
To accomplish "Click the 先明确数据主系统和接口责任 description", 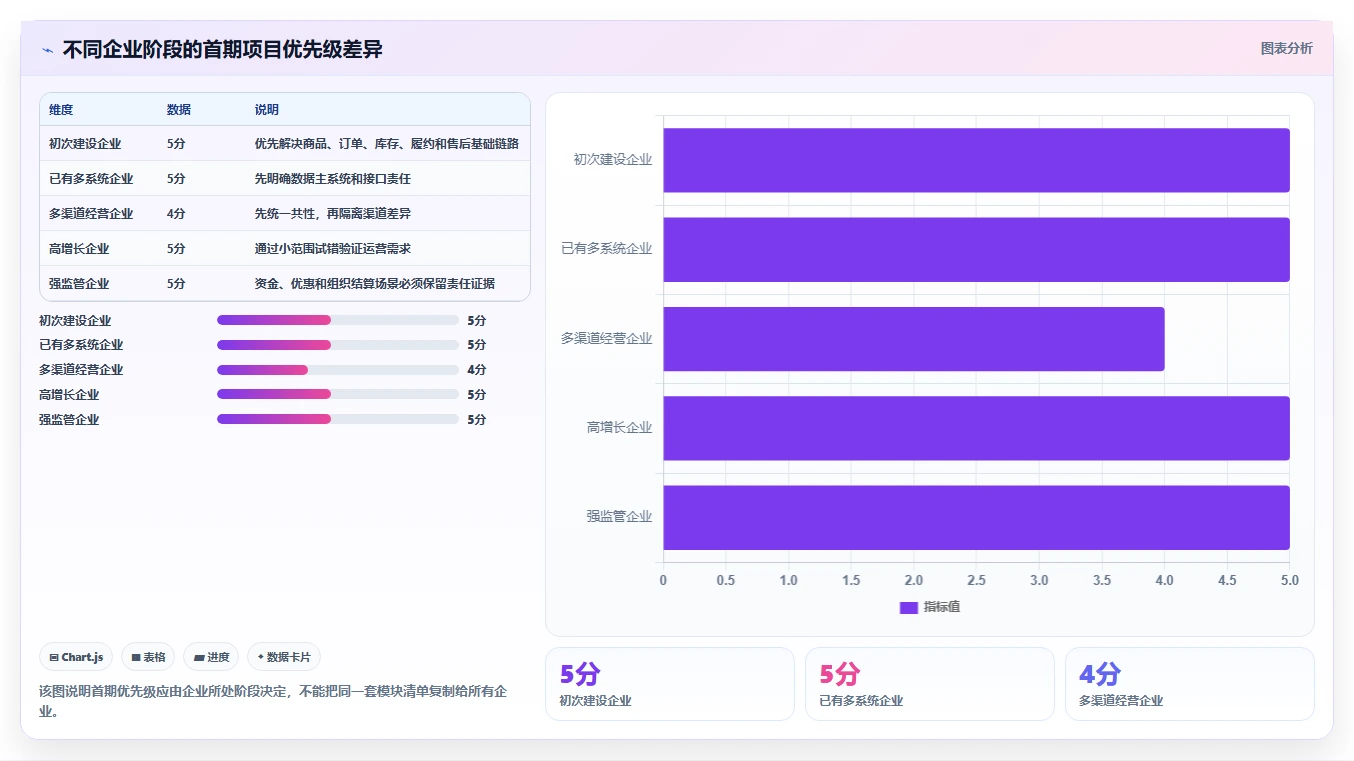I will coord(333,179).
